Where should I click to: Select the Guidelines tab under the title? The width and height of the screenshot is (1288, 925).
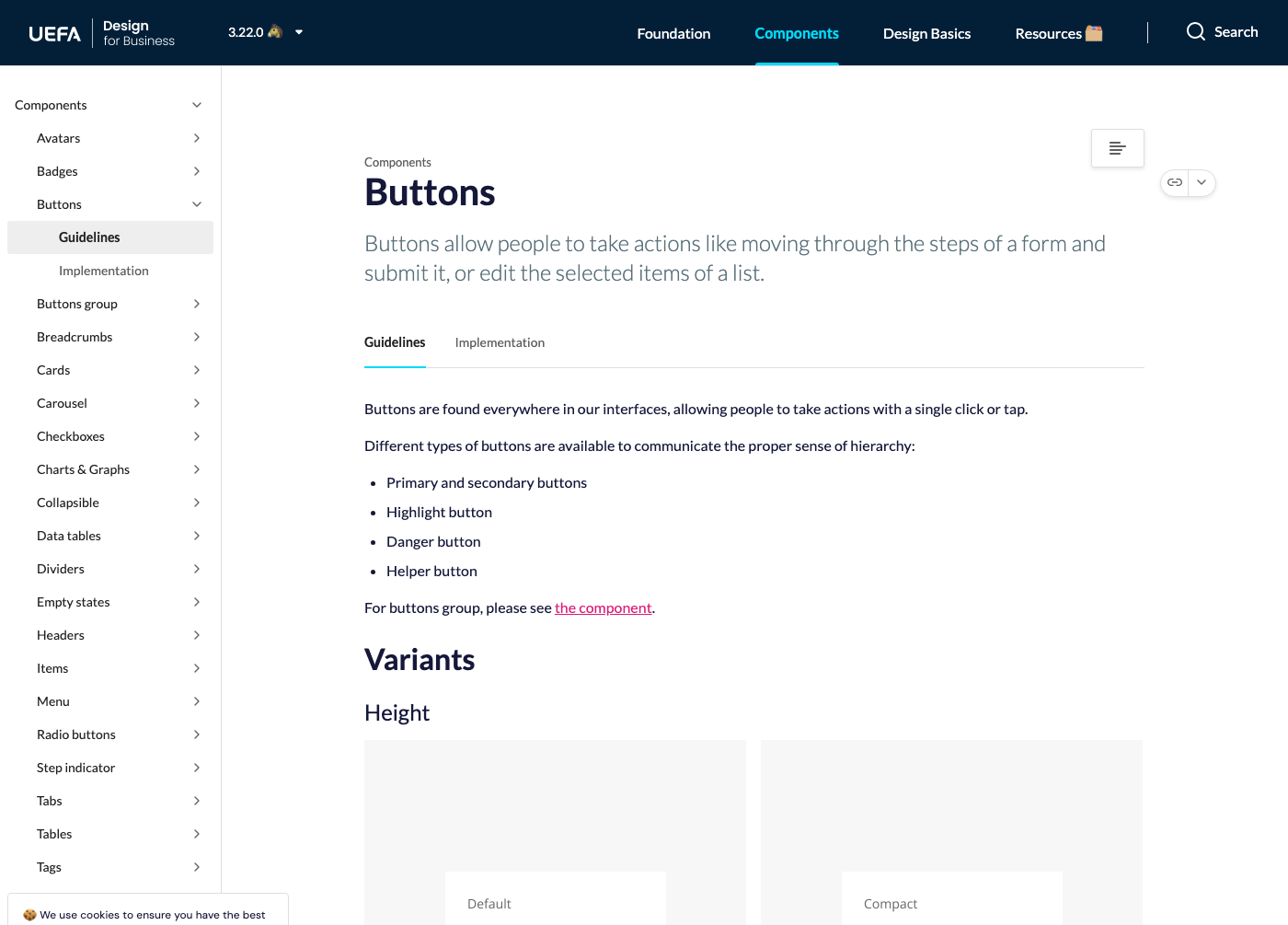395,342
